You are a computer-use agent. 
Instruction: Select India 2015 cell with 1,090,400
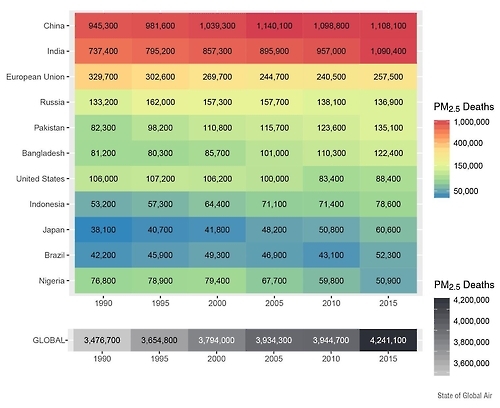(x=388, y=51)
